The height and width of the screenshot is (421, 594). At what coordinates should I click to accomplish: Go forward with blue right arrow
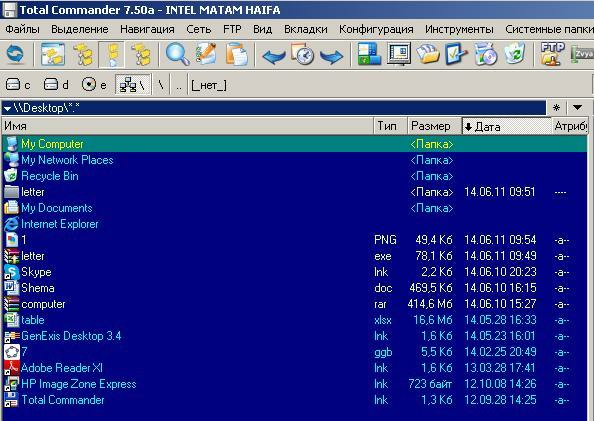[x=331, y=56]
